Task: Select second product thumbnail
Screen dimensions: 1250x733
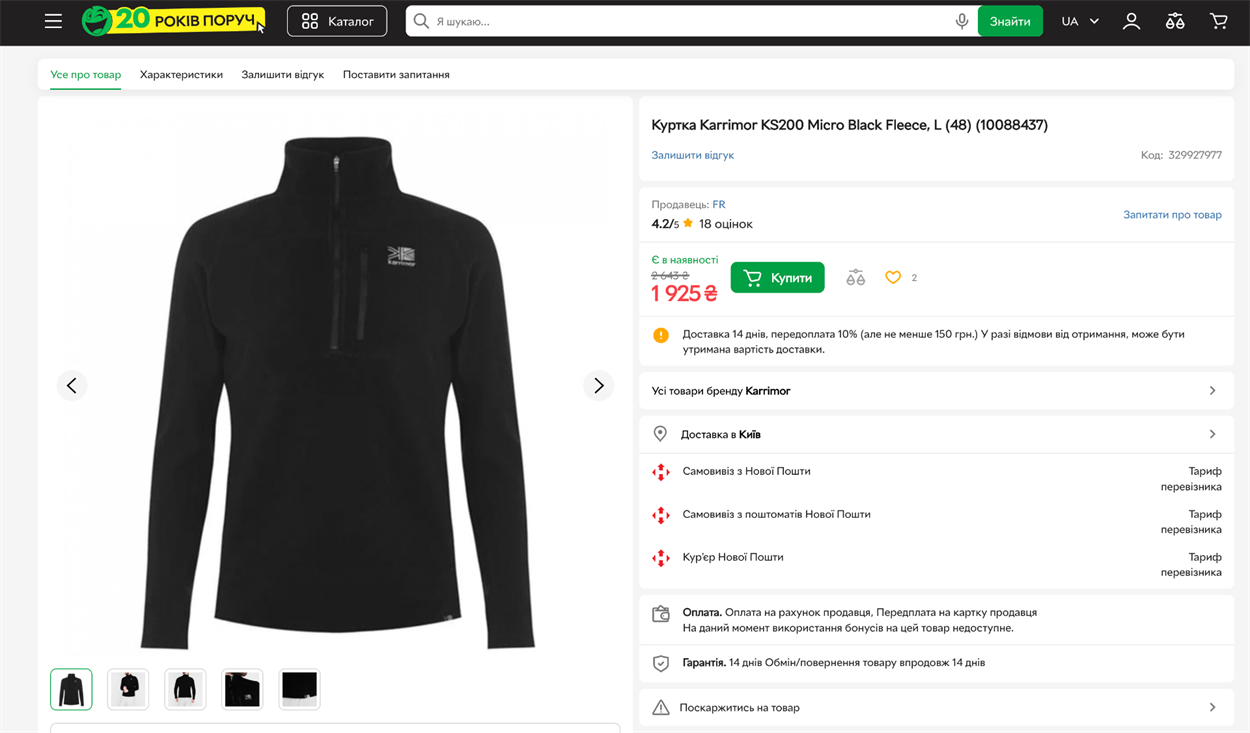Action: (x=128, y=689)
